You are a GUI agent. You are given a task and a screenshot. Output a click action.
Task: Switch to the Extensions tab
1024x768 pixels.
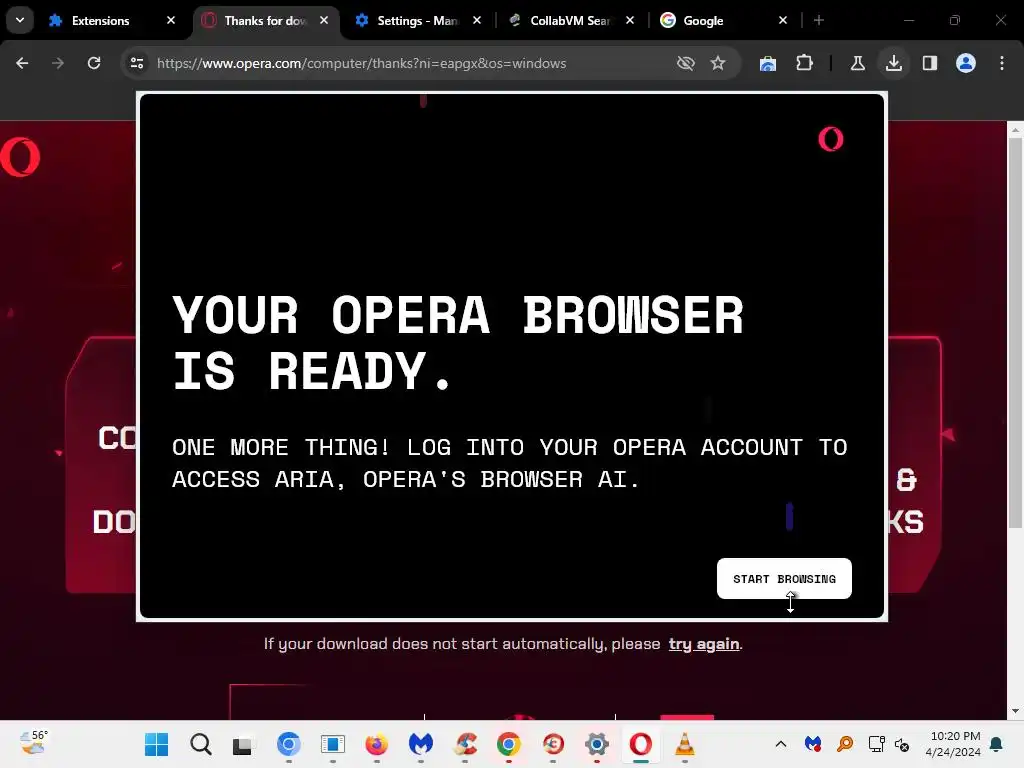[100, 21]
